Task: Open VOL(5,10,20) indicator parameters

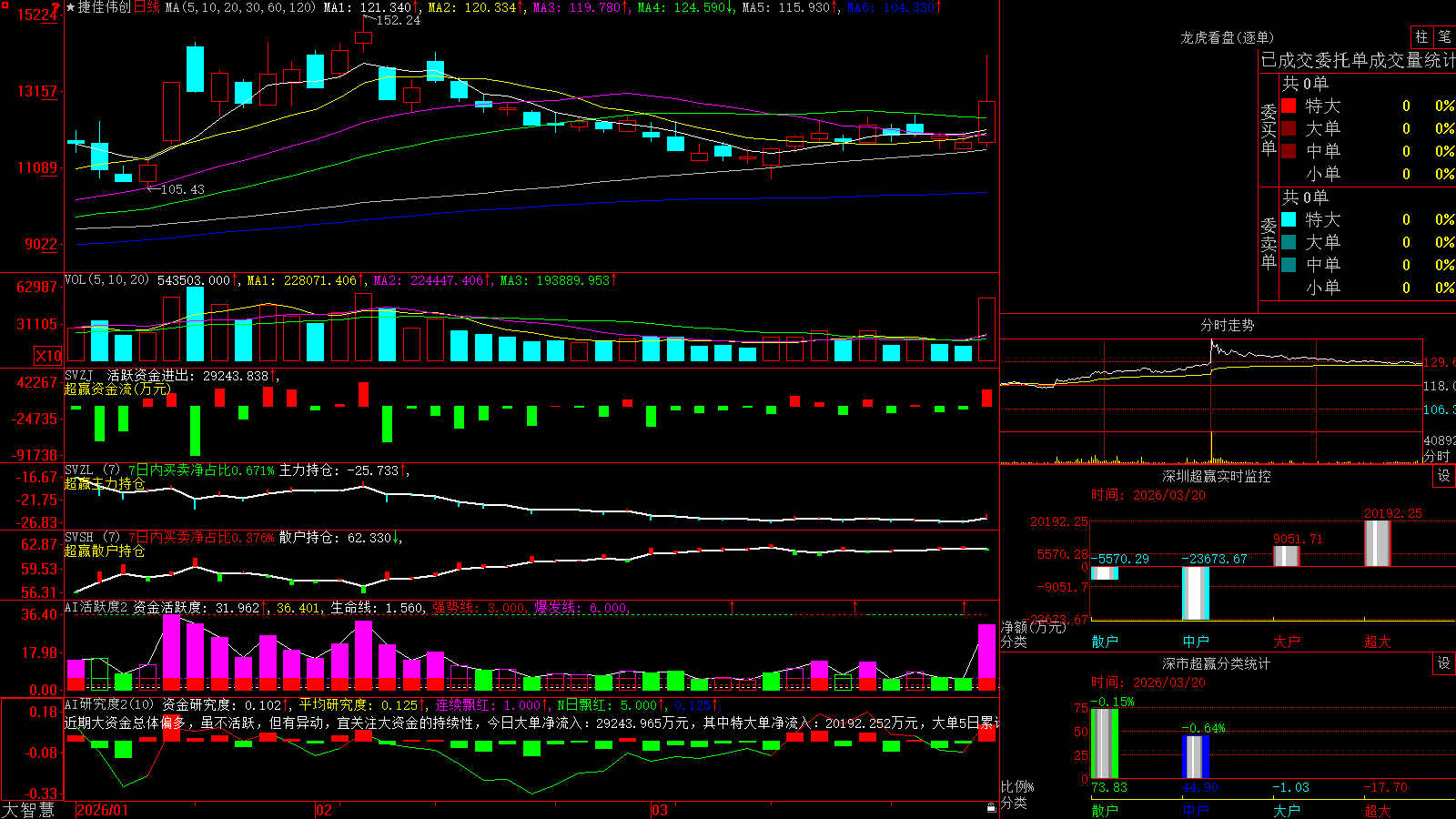Action: pos(106,280)
